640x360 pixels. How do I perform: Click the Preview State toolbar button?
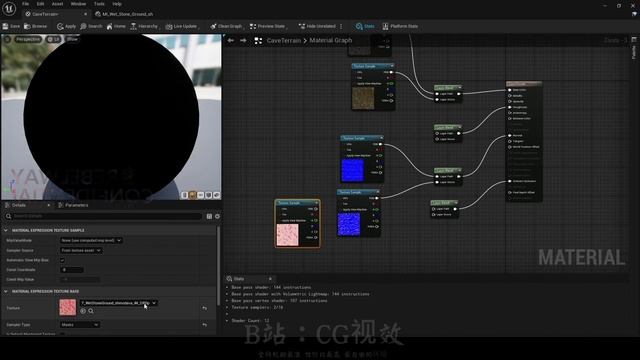click(x=268, y=26)
